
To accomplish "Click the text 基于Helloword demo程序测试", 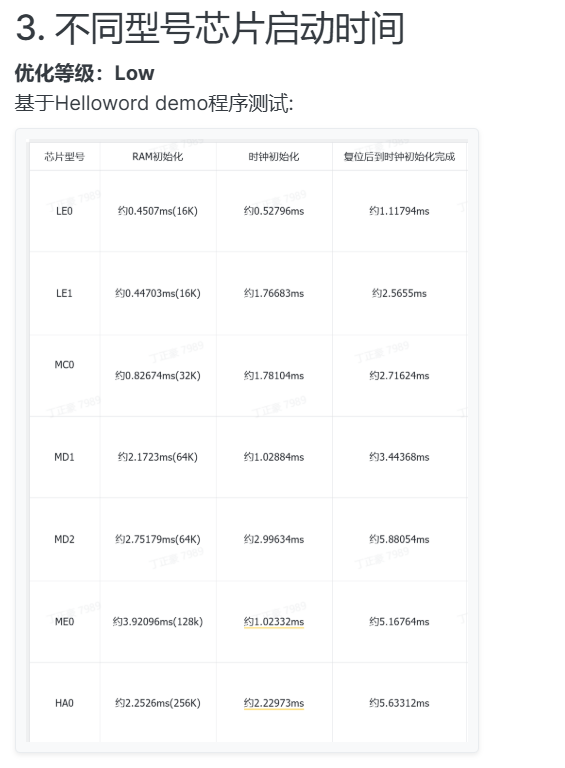I will [x=154, y=103].
